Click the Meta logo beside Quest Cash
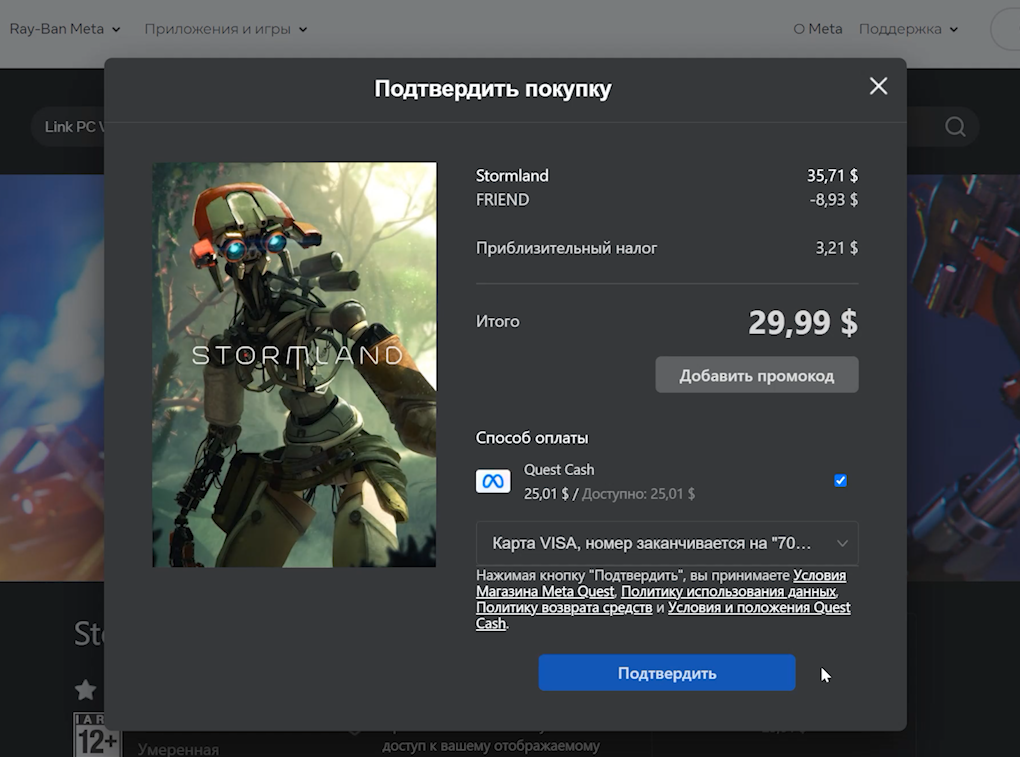The width and height of the screenshot is (1020, 757). (x=493, y=481)
